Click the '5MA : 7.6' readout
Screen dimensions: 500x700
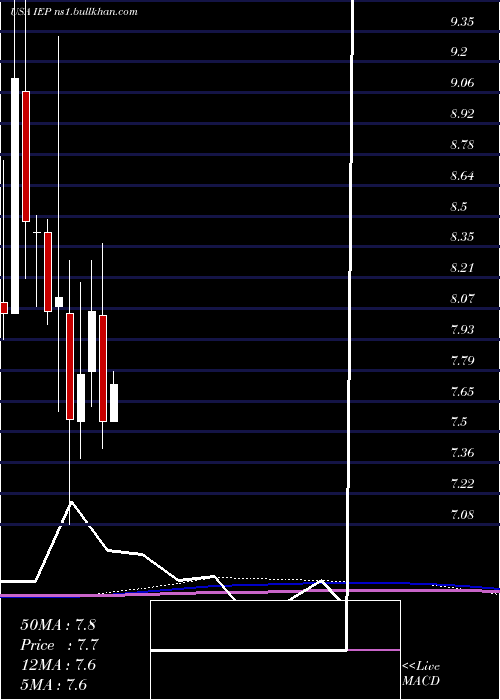click(54, 685)
